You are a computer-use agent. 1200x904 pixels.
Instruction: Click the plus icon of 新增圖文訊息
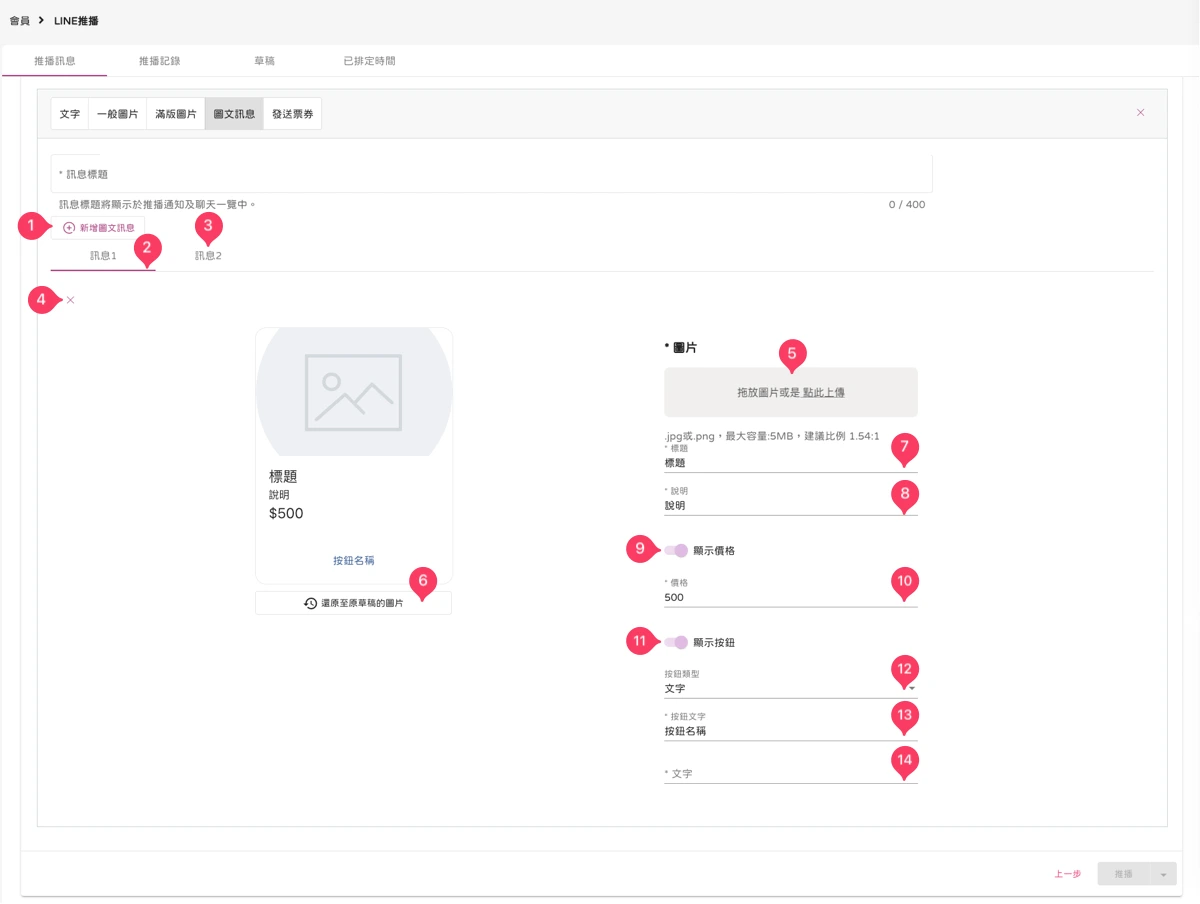pos(69,228)
